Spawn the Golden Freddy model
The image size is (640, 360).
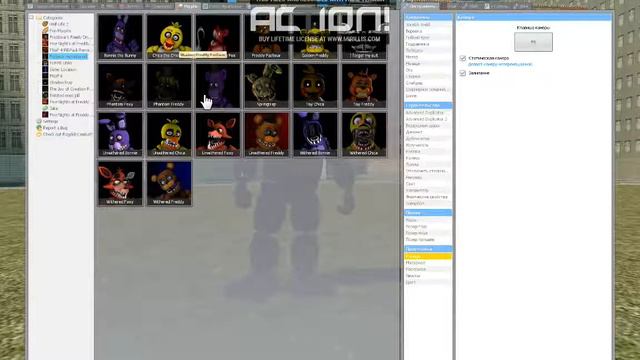point(315,37)
